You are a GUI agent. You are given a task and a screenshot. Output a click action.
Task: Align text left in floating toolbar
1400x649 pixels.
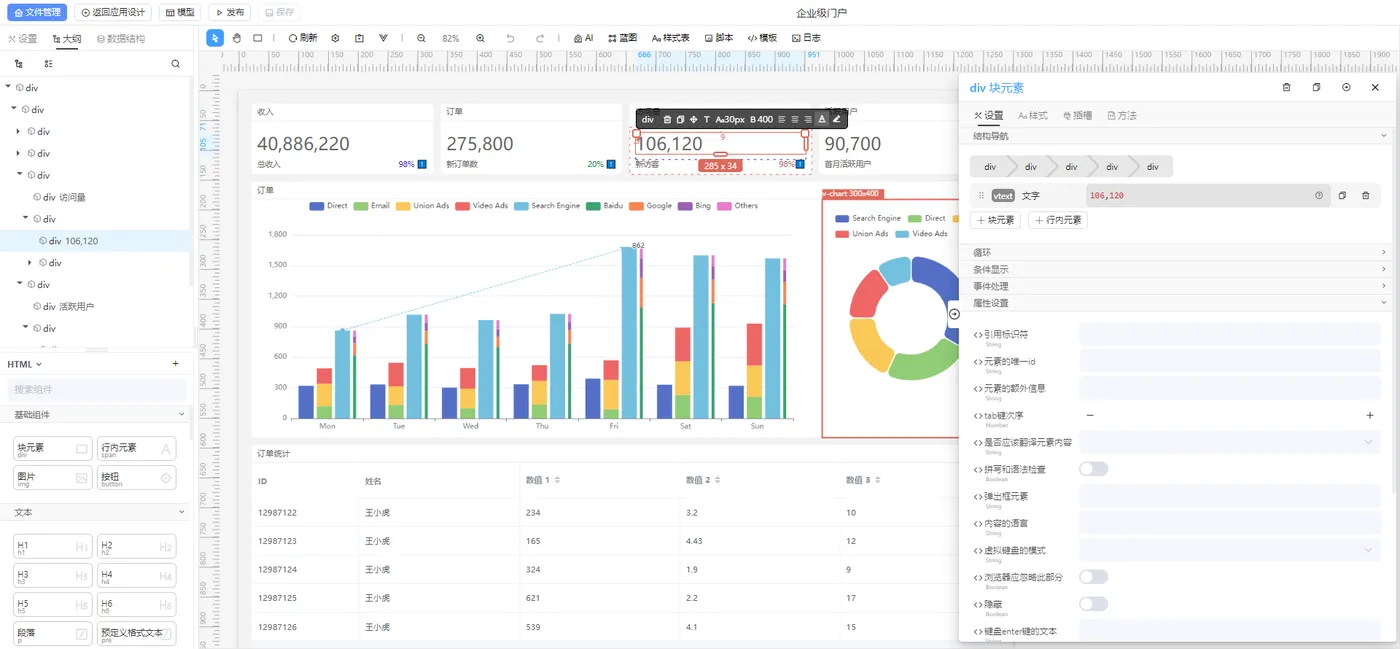click(782, 119)
